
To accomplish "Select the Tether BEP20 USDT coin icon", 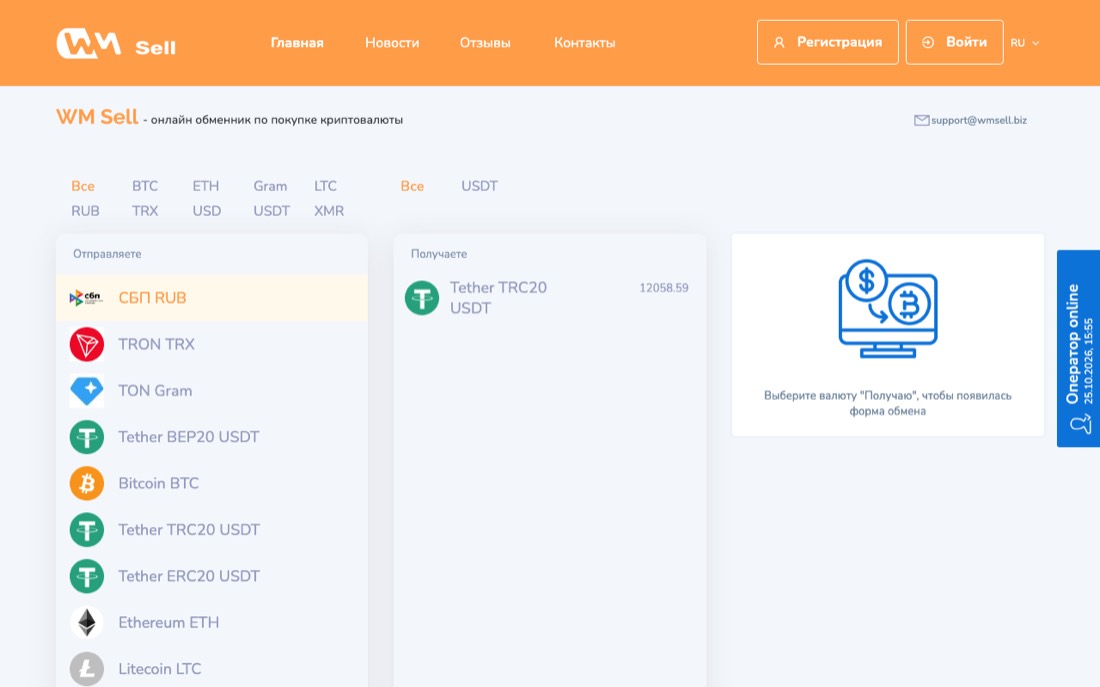I will 87,437.
